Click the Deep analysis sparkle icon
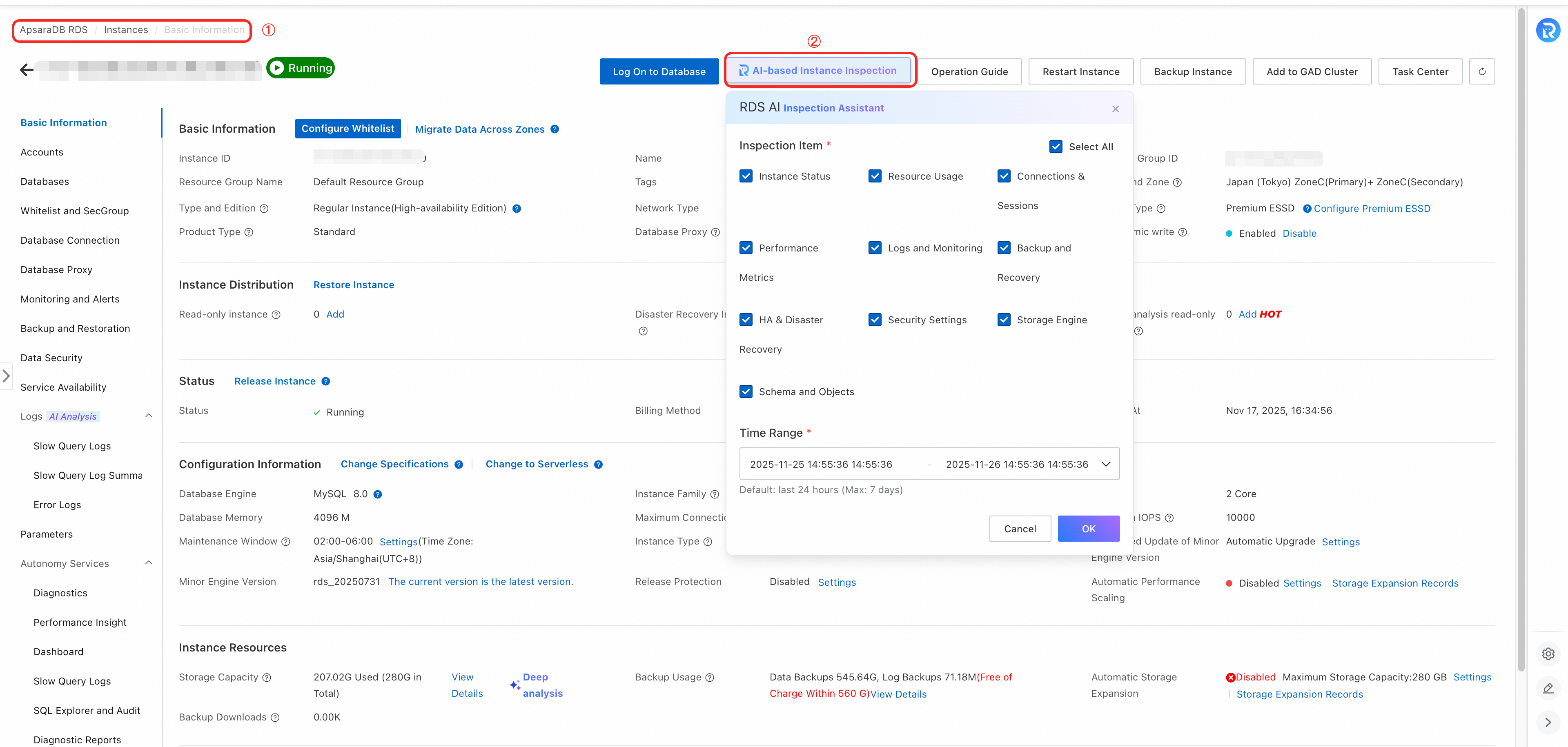This screenshot has height=747, width=1568. (515, 685)
